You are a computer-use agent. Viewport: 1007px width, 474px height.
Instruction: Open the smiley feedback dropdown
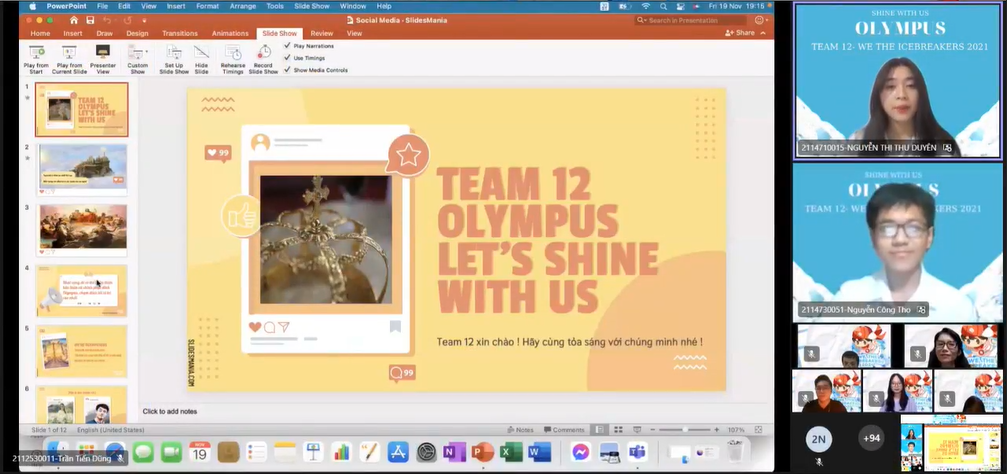pos(761,21)
